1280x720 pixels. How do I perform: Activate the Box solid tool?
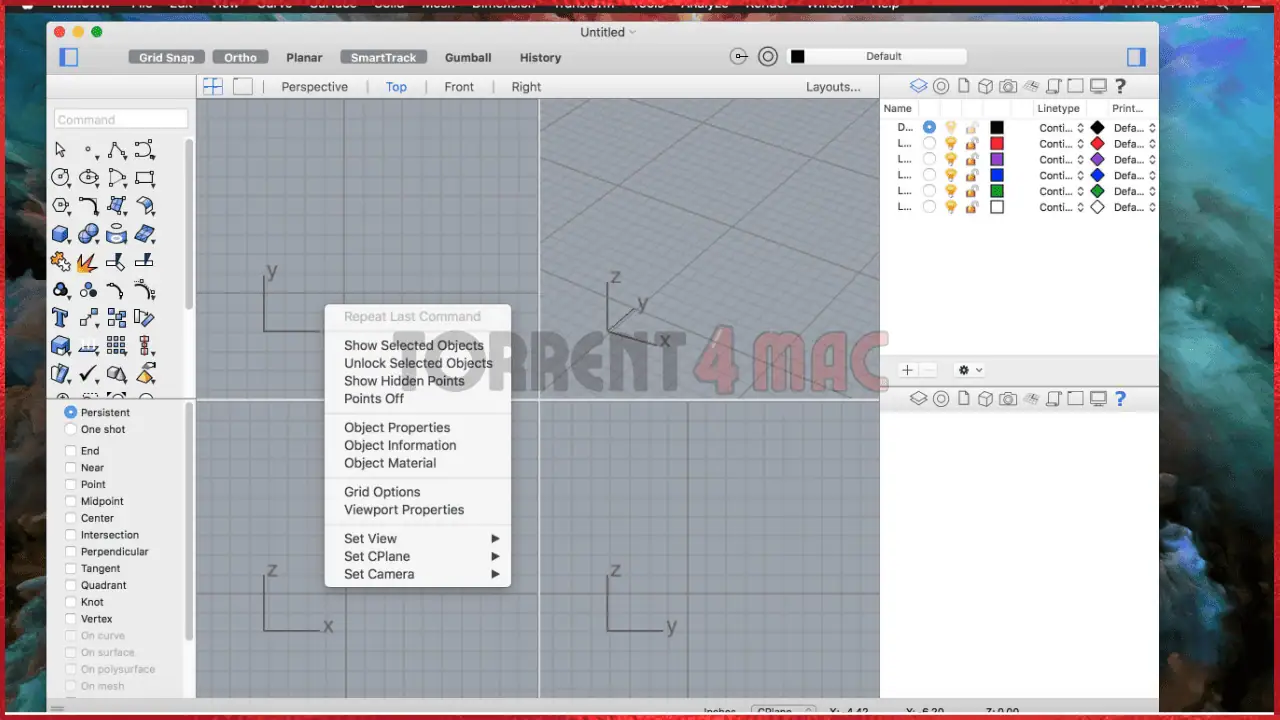point(60,233)
